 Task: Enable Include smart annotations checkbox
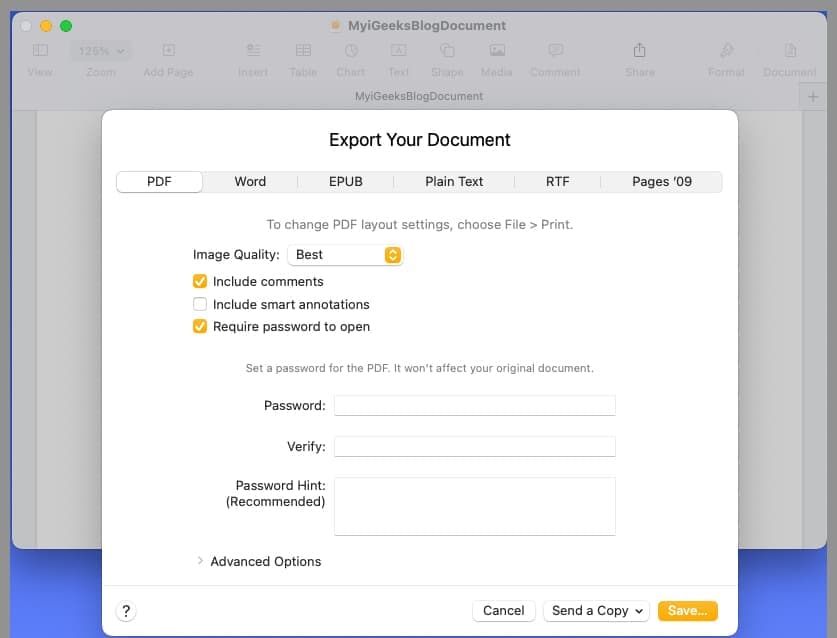200,304
